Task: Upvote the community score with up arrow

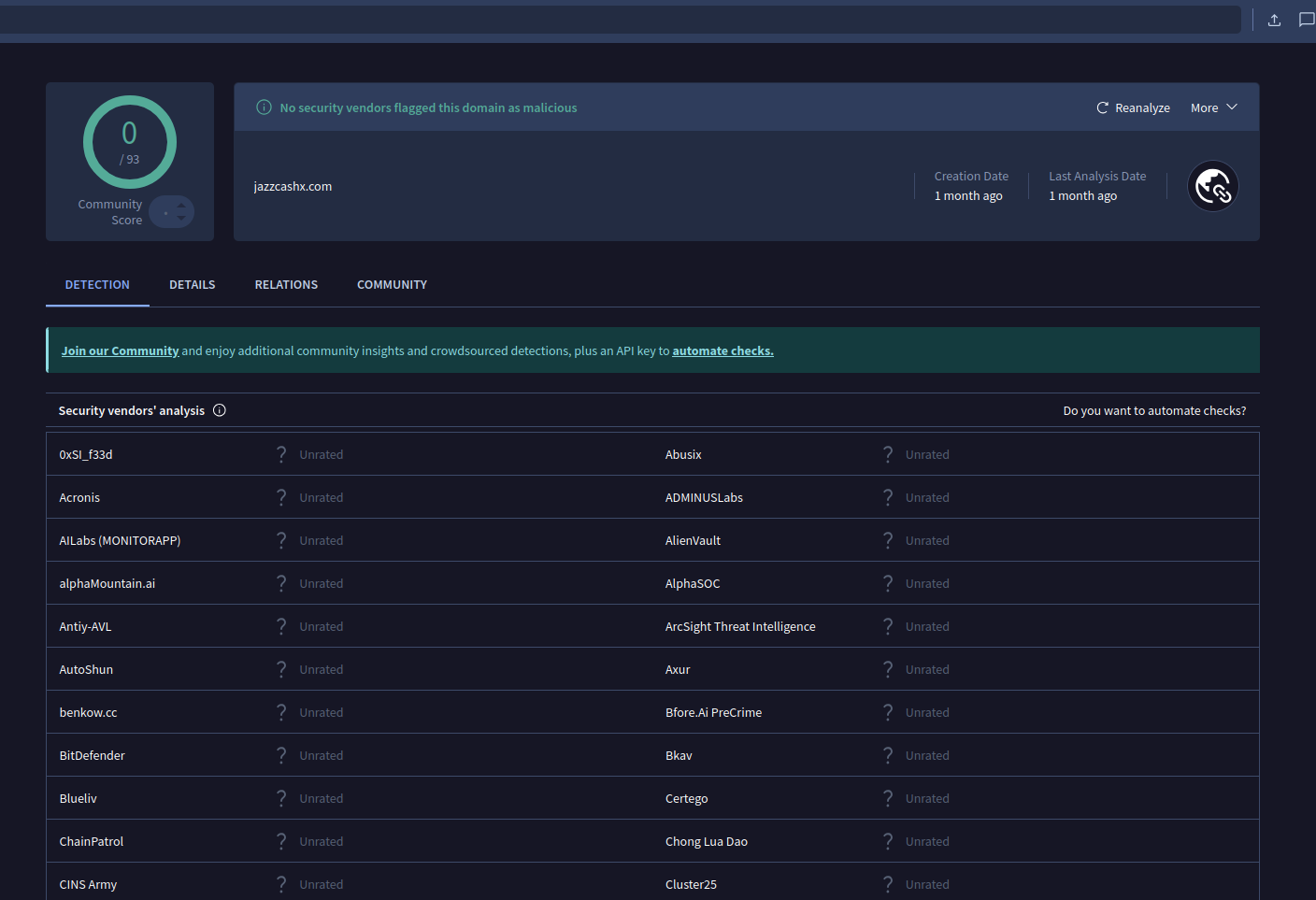Action: click(181, 206)
